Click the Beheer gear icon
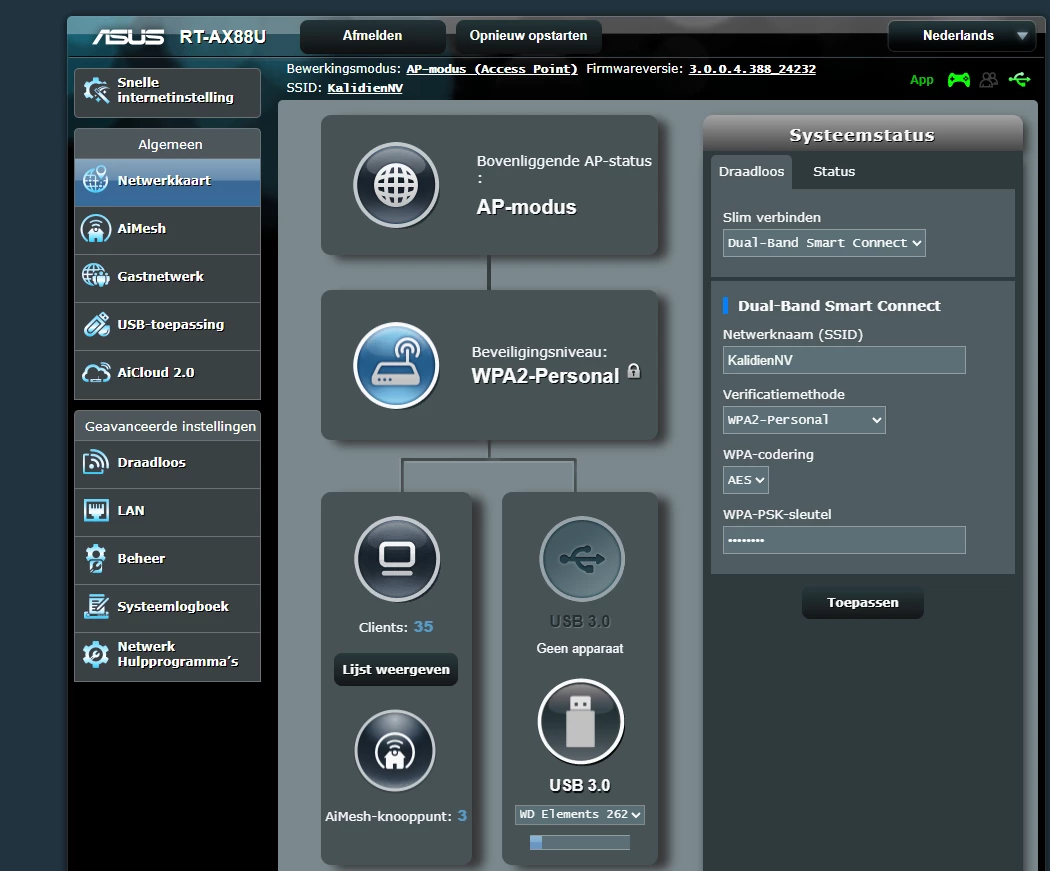Viewport: 1050px width, 871px height. (x=96, y=558)
